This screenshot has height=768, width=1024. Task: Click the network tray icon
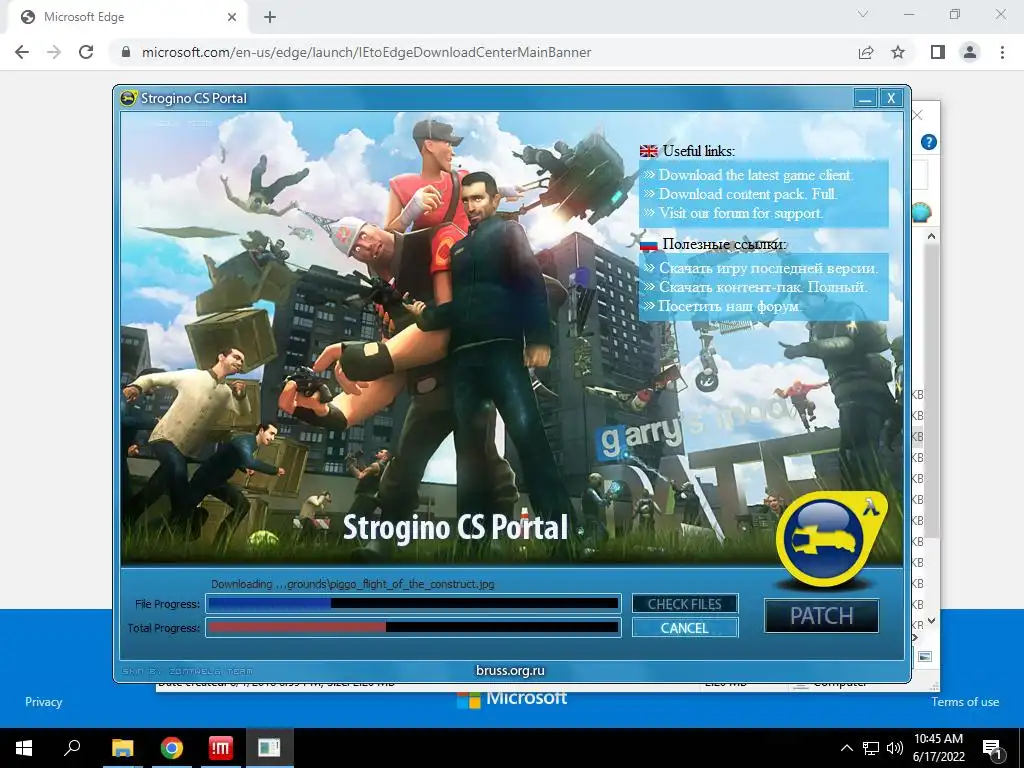coord(871,748)
